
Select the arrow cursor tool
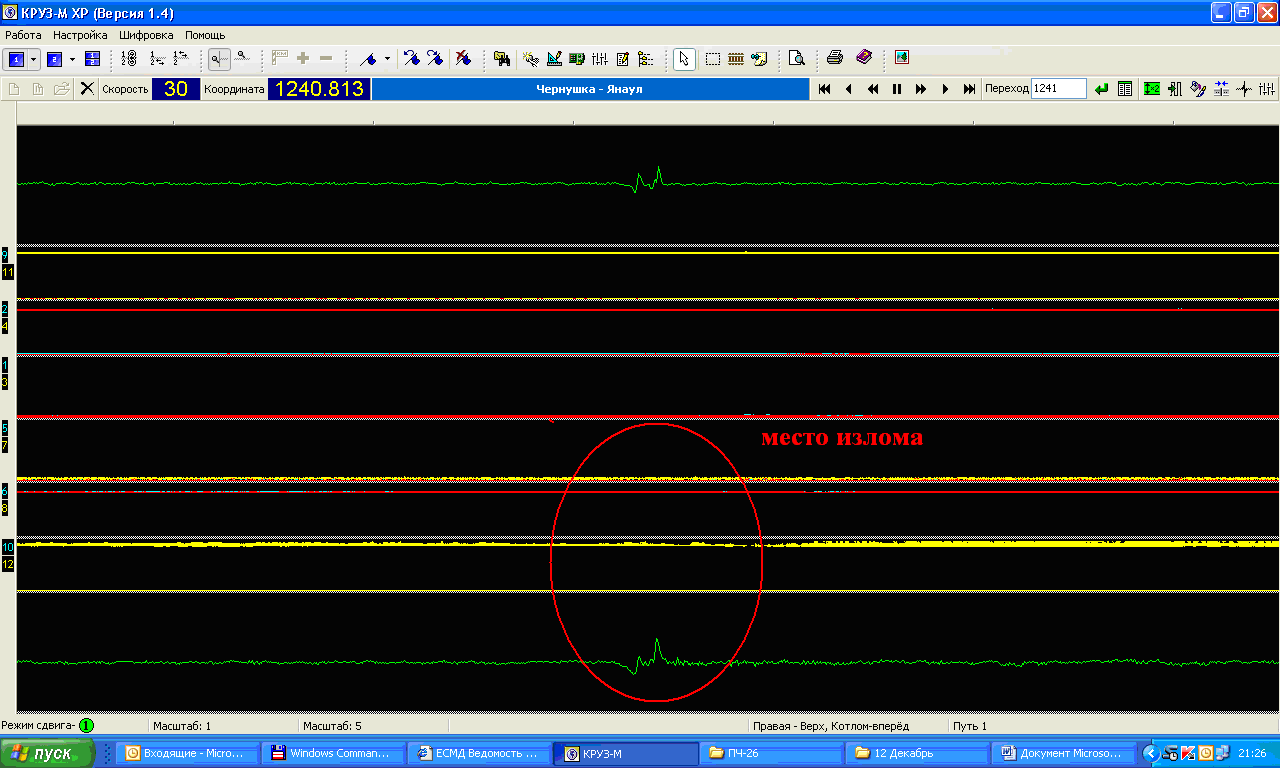(684, 58)
